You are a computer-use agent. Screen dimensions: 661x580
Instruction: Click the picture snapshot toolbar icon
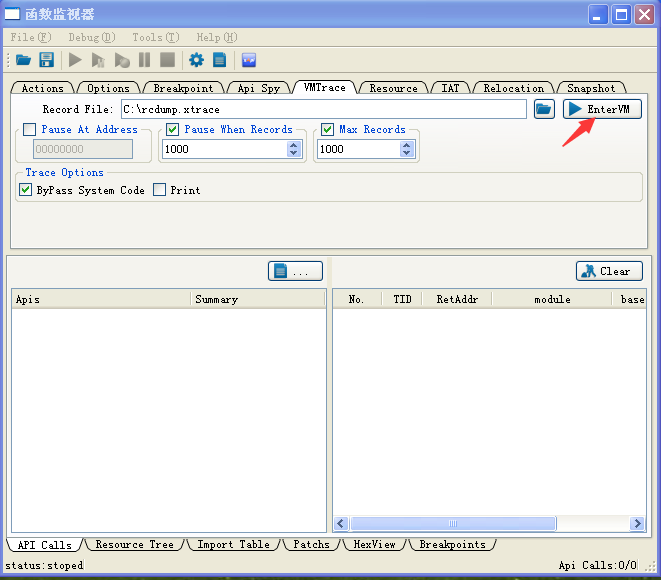click(x=249, y=60)
